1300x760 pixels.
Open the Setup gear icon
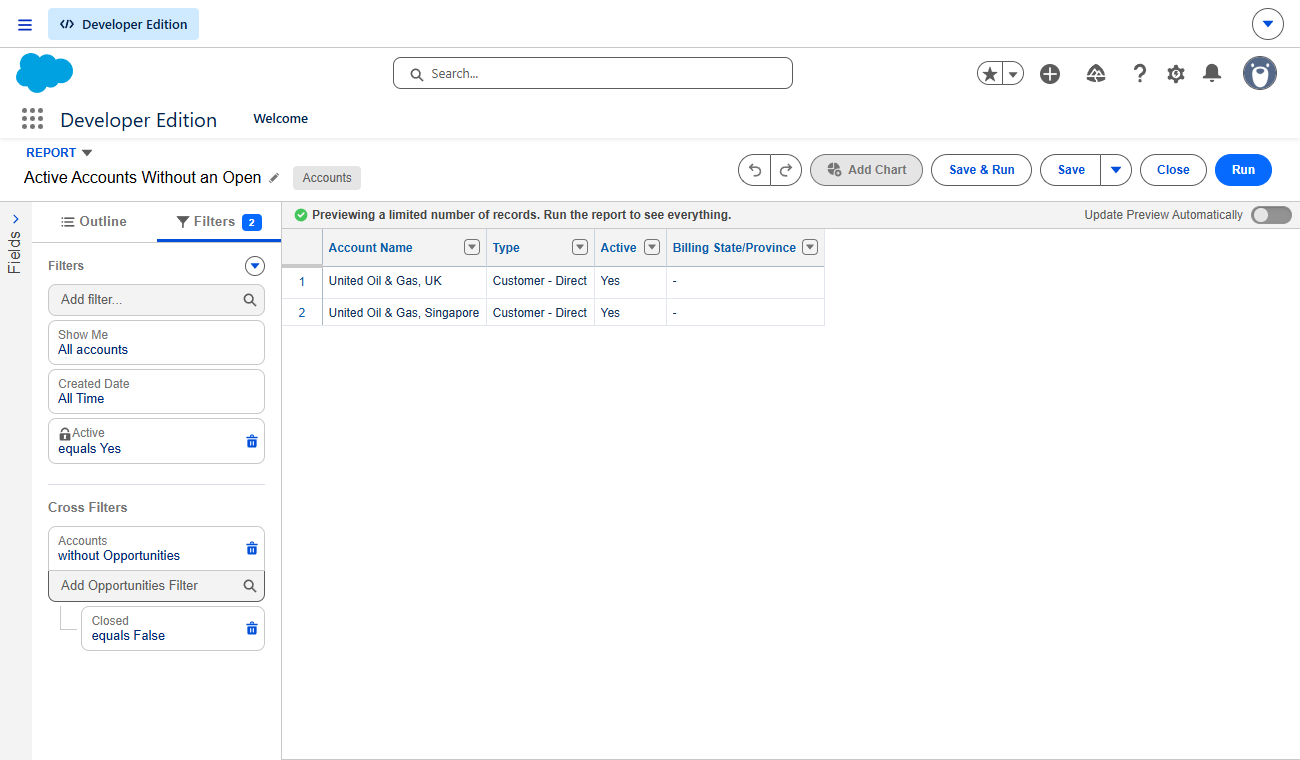(x=1176, y=73)
